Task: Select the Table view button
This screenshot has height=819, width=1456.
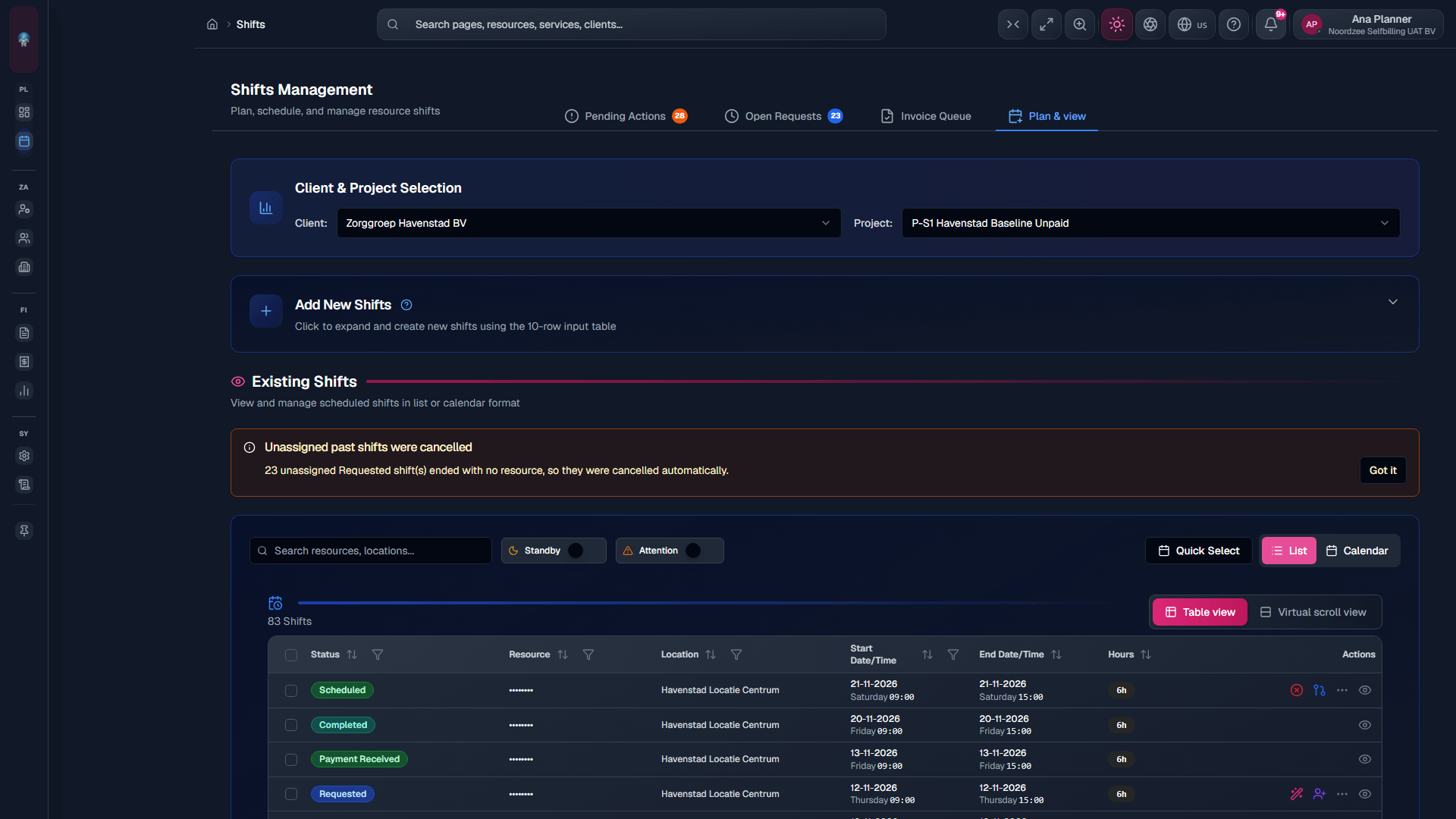Action: point(1200,612)
